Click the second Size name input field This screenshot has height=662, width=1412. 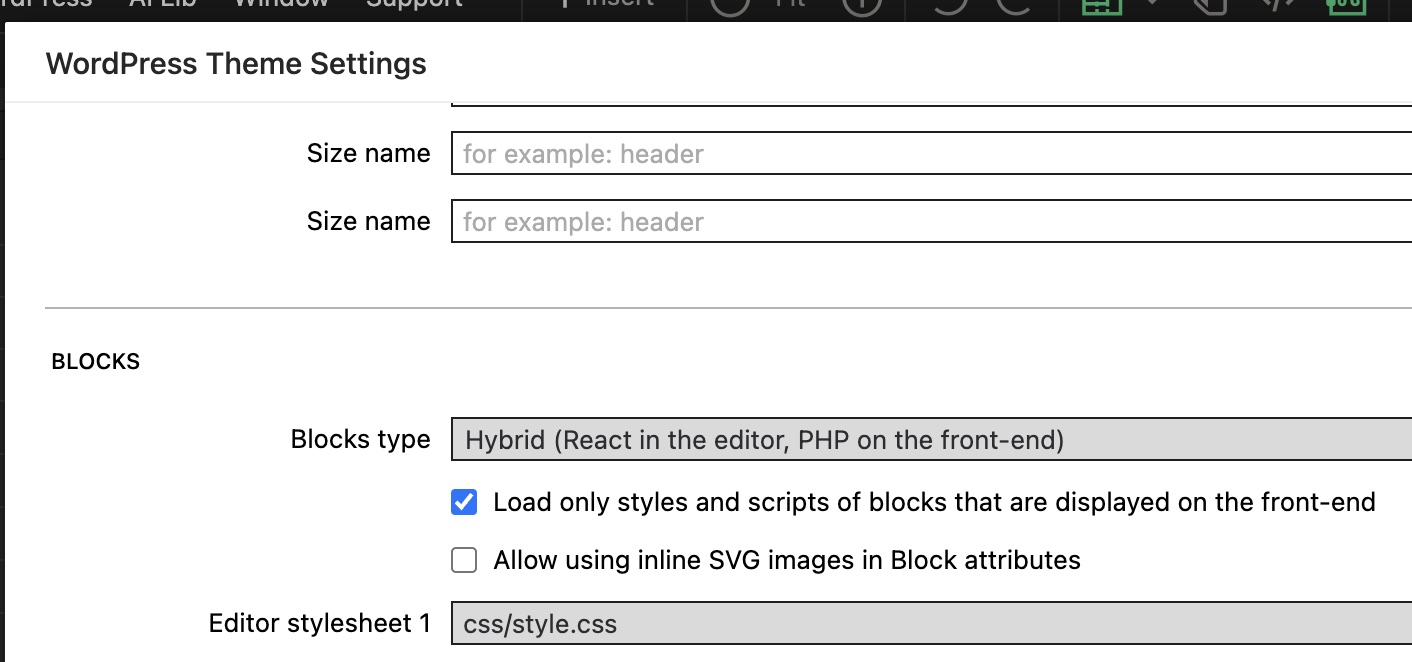tap(931, 221)
